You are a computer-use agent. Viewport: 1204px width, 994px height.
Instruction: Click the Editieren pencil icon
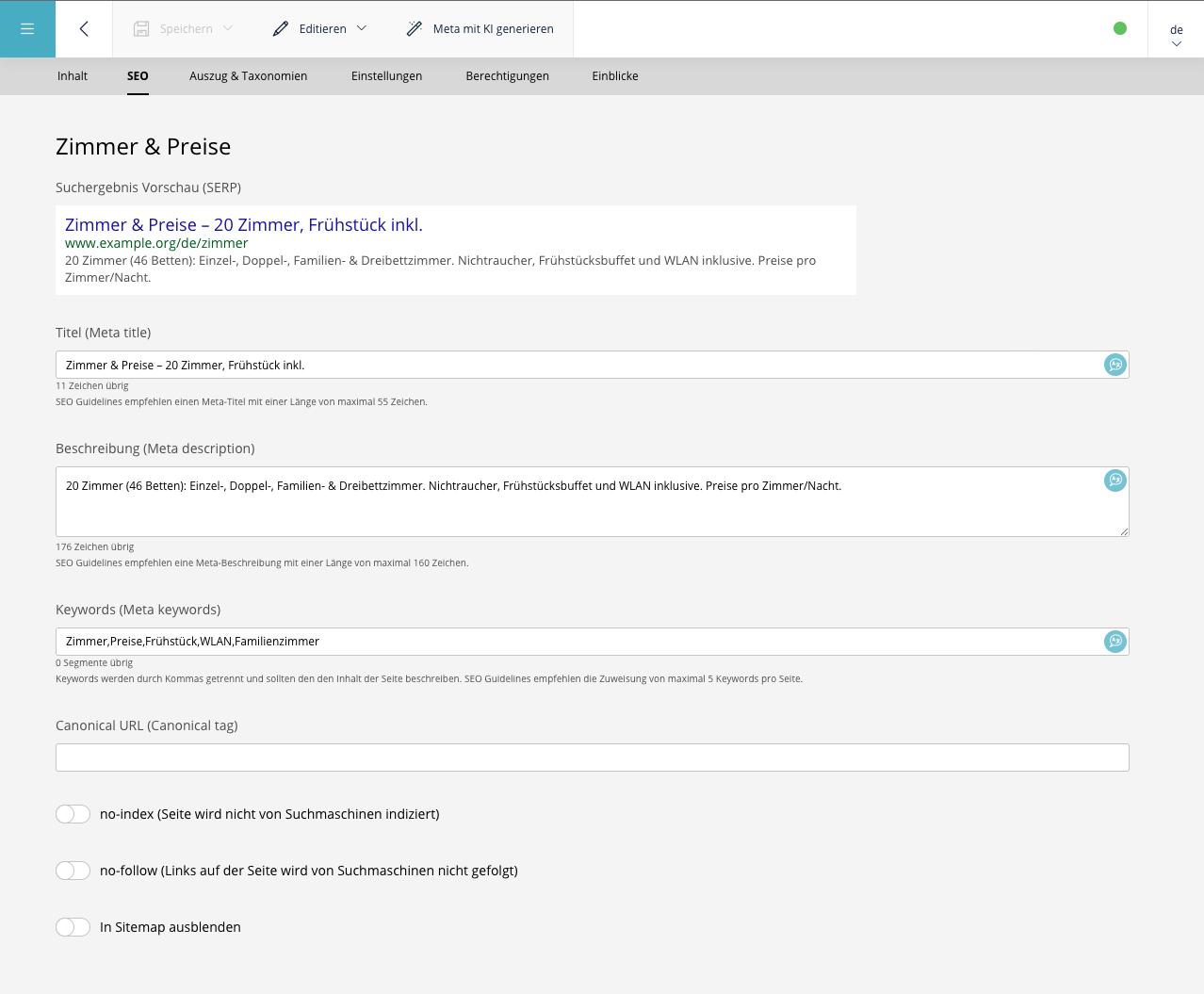[281, 29]
